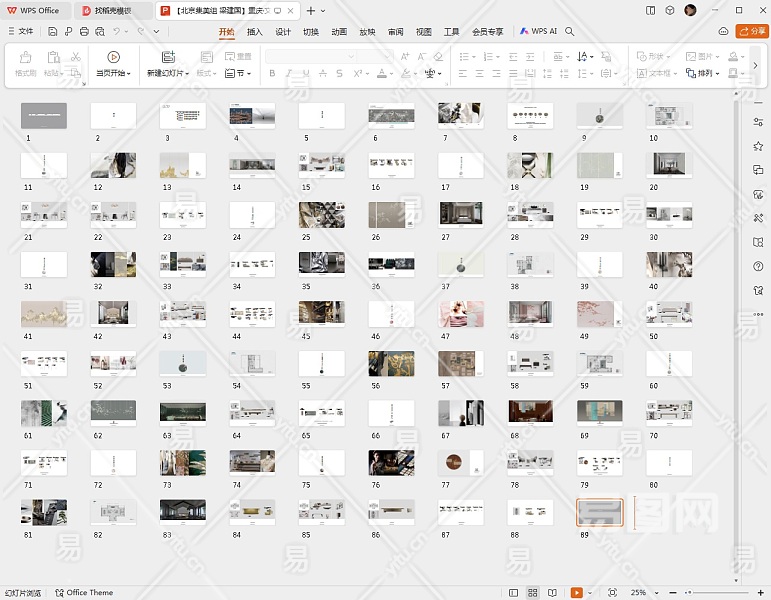The image size is (771, 600).
Task: Switch to reading view in the status bar
Action: [x=551, y=593]
